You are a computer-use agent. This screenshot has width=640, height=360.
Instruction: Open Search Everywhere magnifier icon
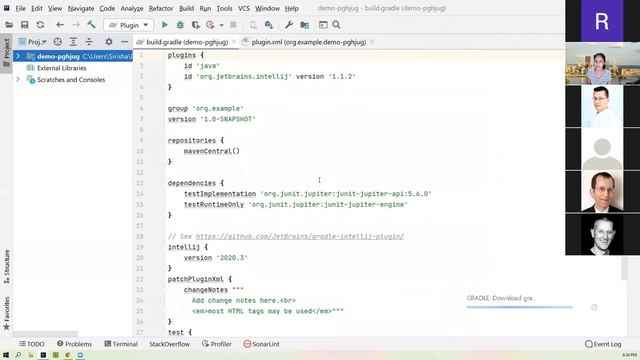[x=336, y=25]
